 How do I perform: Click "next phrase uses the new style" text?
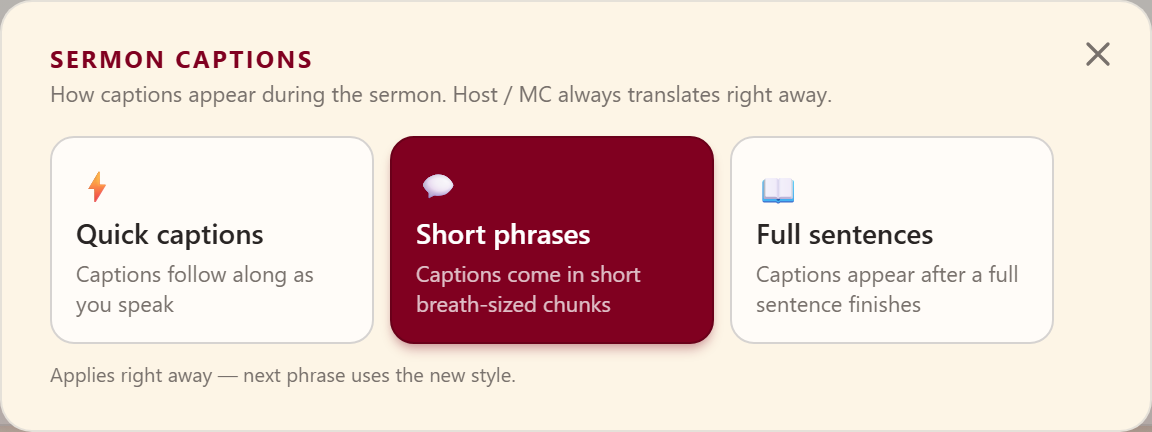[x=379, y=376]
